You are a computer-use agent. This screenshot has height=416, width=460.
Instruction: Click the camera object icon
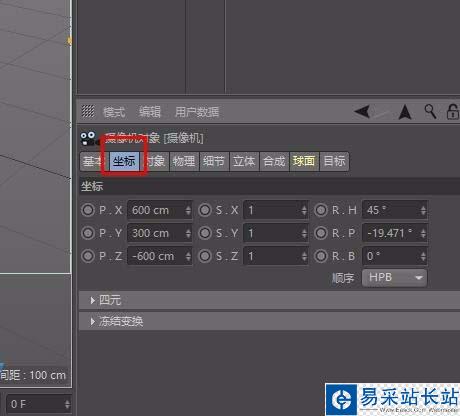[89, 138]
